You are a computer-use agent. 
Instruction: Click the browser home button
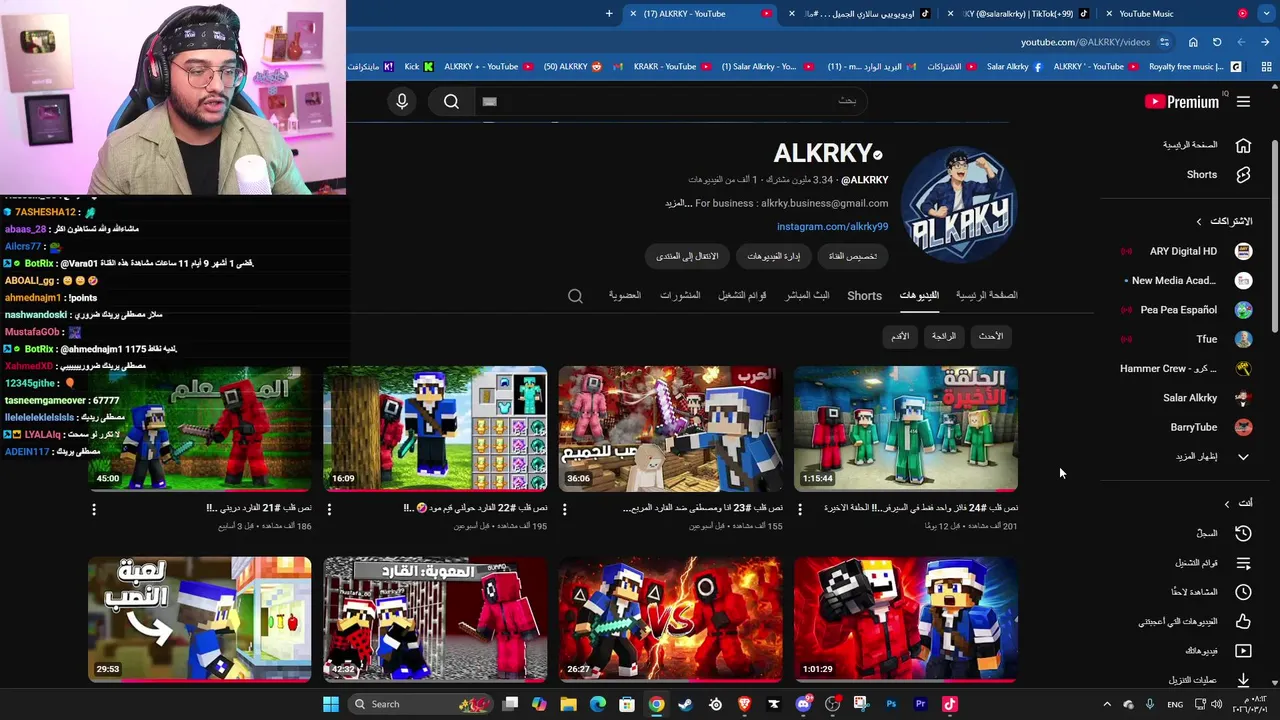(x=1193, y=42)
